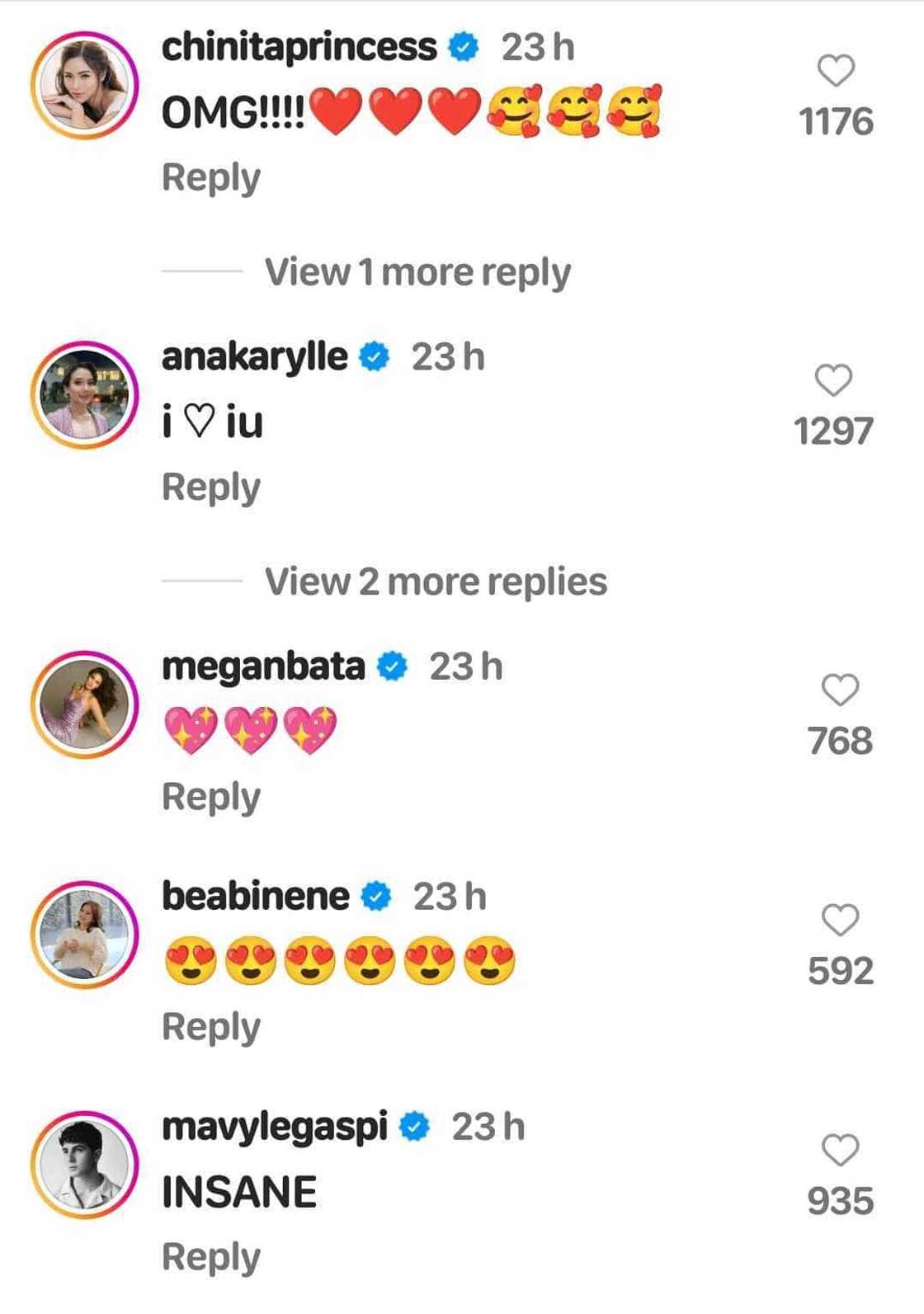Open the chinitaprincess username link

pyautogui.click(x=299, y=47)
